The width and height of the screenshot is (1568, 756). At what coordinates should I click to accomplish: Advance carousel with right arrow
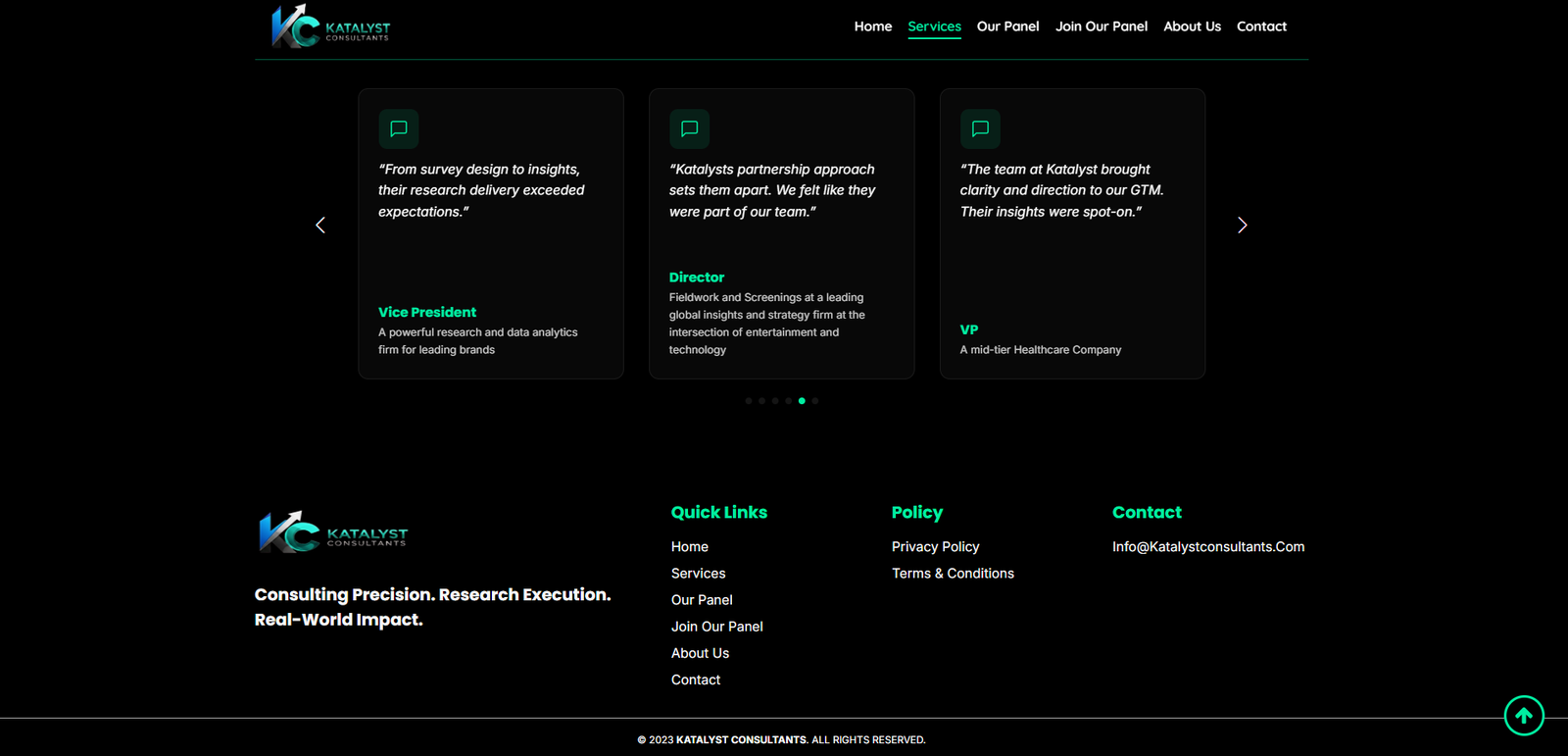[1242, 226]
